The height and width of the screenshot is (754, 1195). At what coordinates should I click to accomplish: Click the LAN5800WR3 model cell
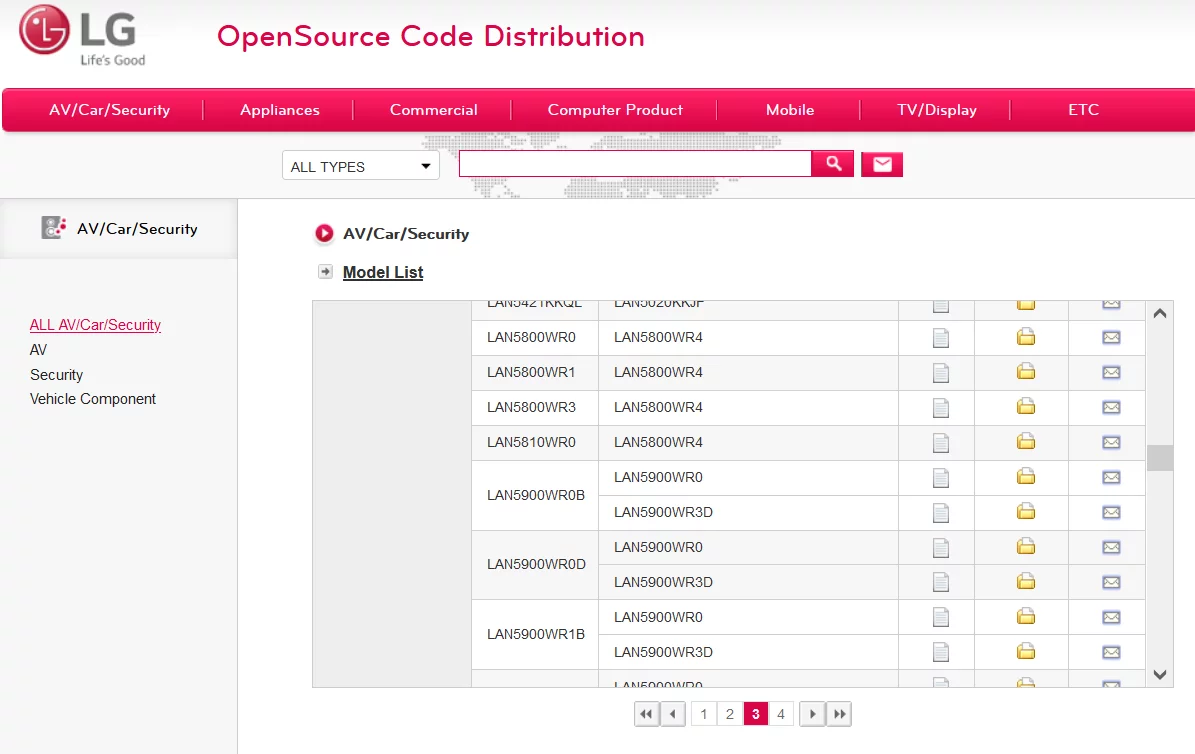coord(534,408)
